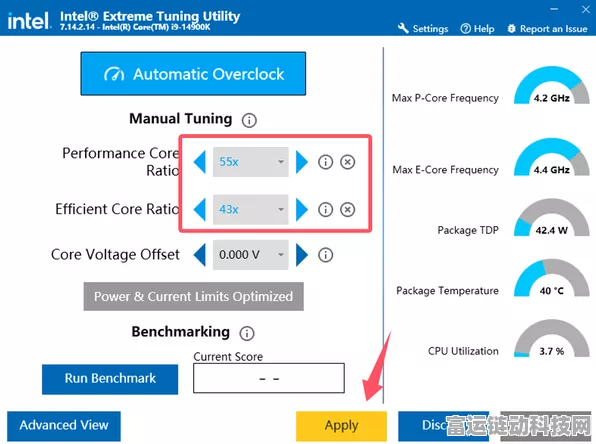The height and width of the screenshot is (444, 596).
Task: Click the Current Score field
Action: (x=269, y=378)
